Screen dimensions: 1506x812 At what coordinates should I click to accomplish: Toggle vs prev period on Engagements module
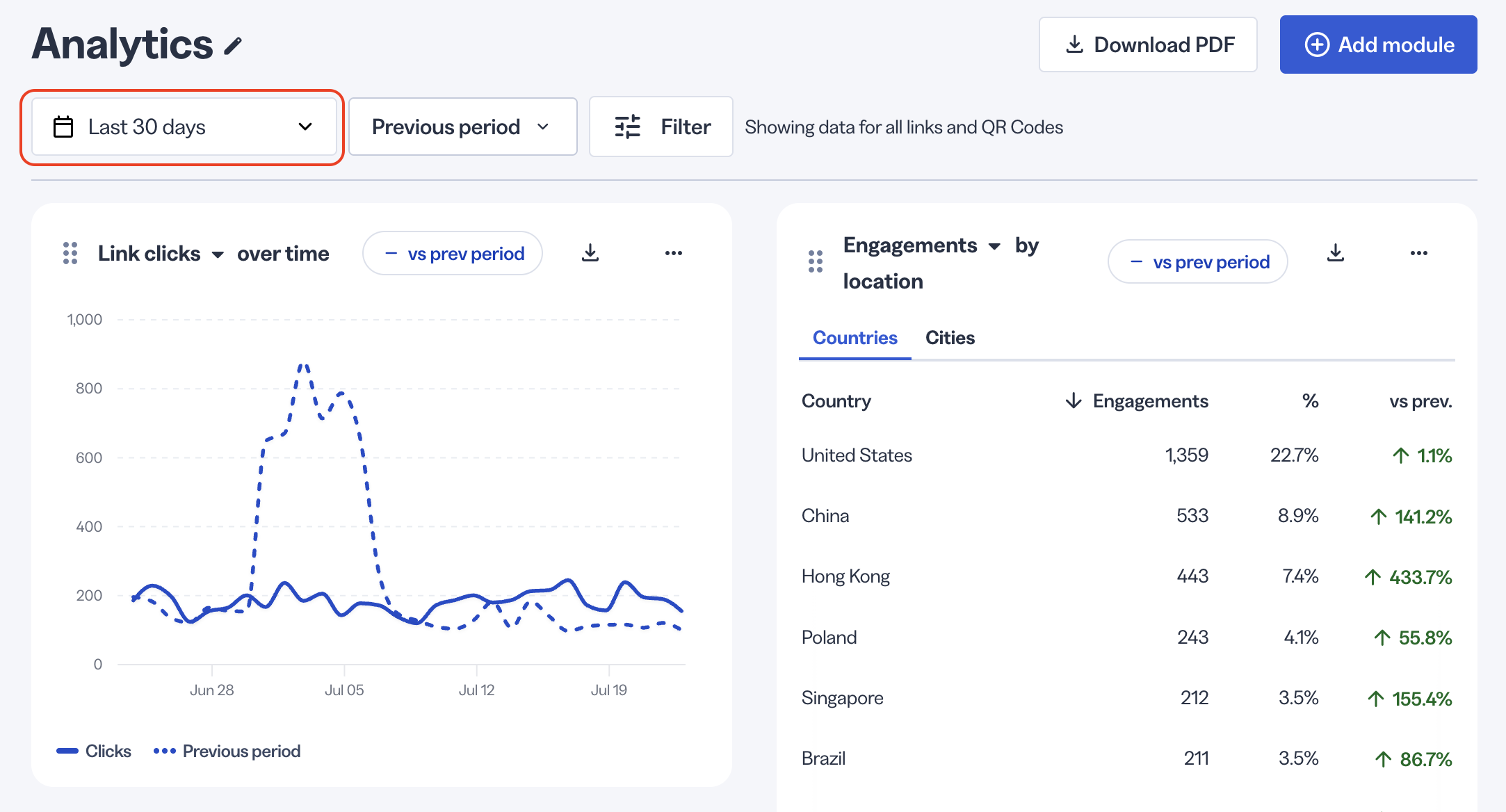pyautogui.click(x=1198, y=261)
